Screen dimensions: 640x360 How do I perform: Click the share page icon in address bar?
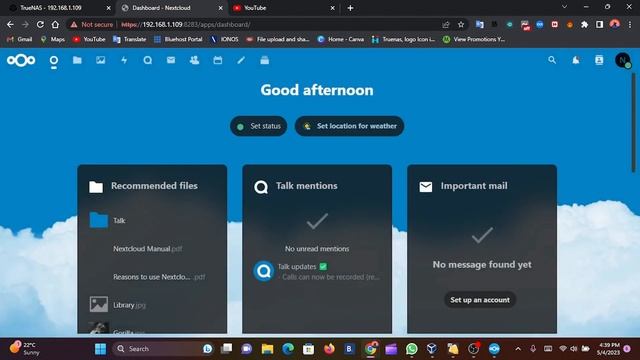click(x=446, y=24)
